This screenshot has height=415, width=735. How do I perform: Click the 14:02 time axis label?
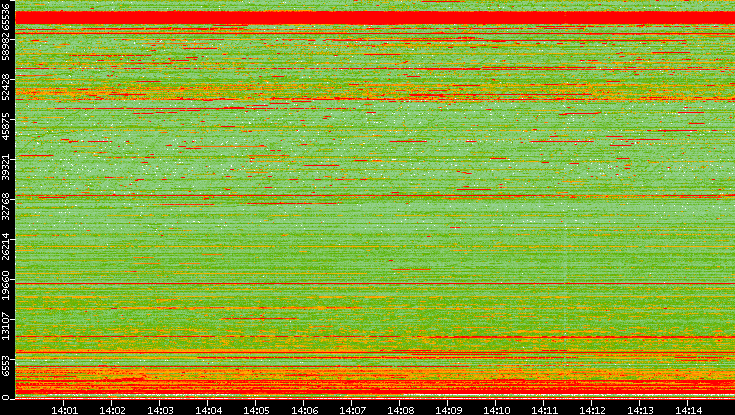(x=112, y=410)
